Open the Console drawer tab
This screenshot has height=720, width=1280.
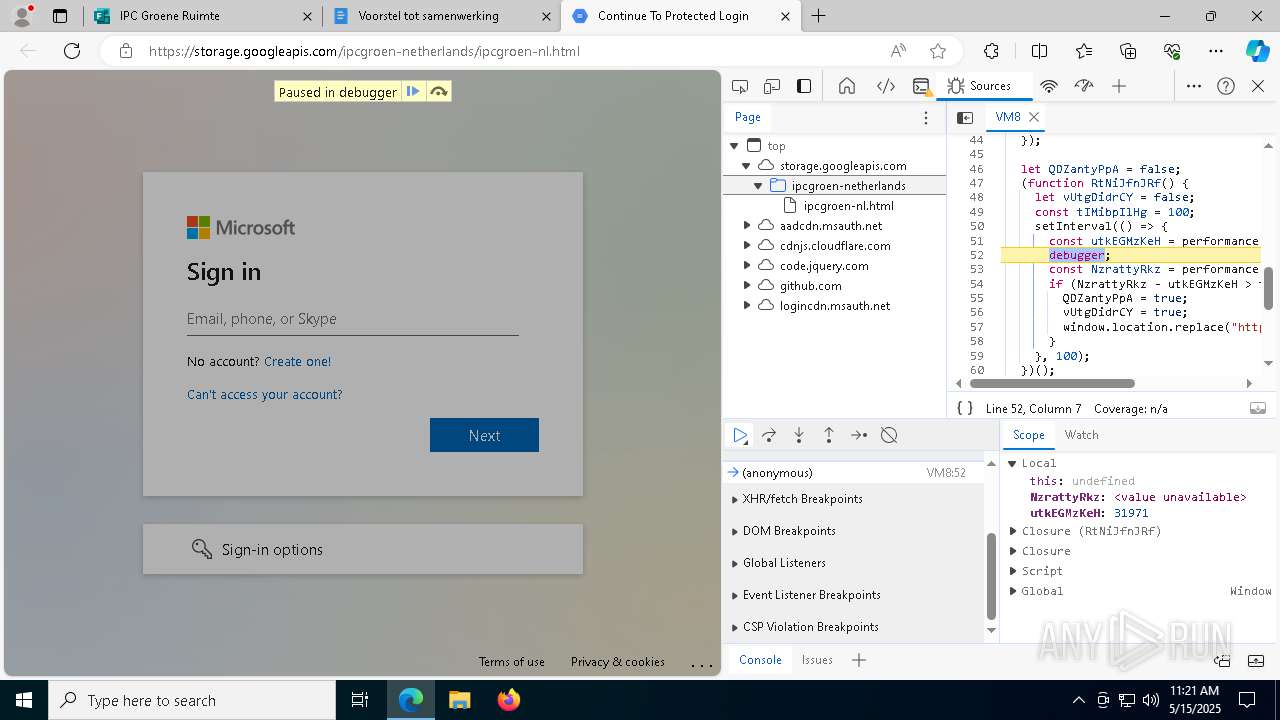(x=760, y=660)
